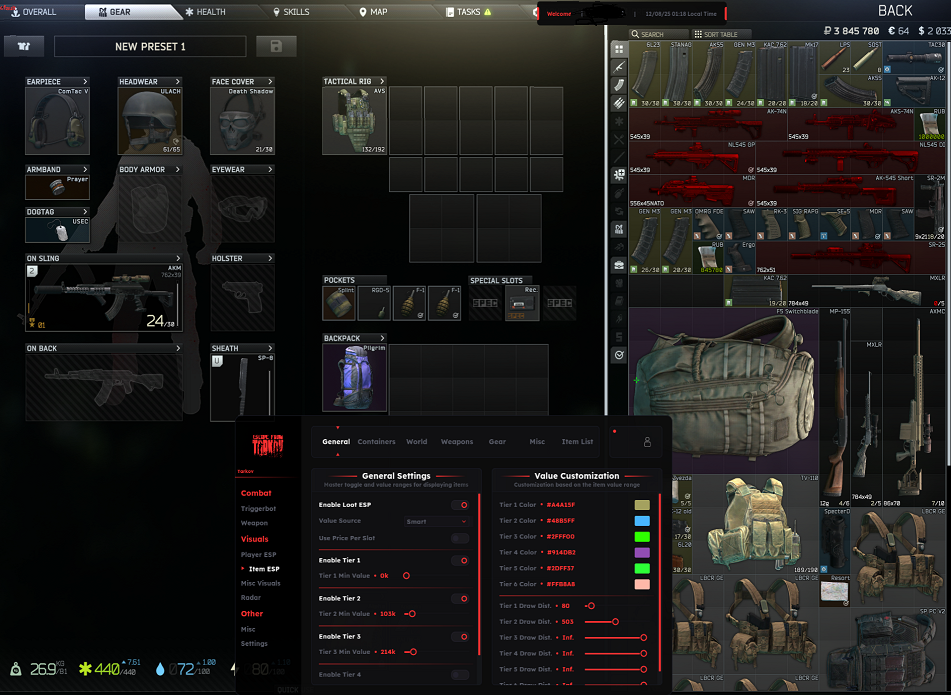Screen dimensions: 951x695
Task: Filter the stash by weapons rifle icon
Action: pyautogui.click(x=619, y=66)
